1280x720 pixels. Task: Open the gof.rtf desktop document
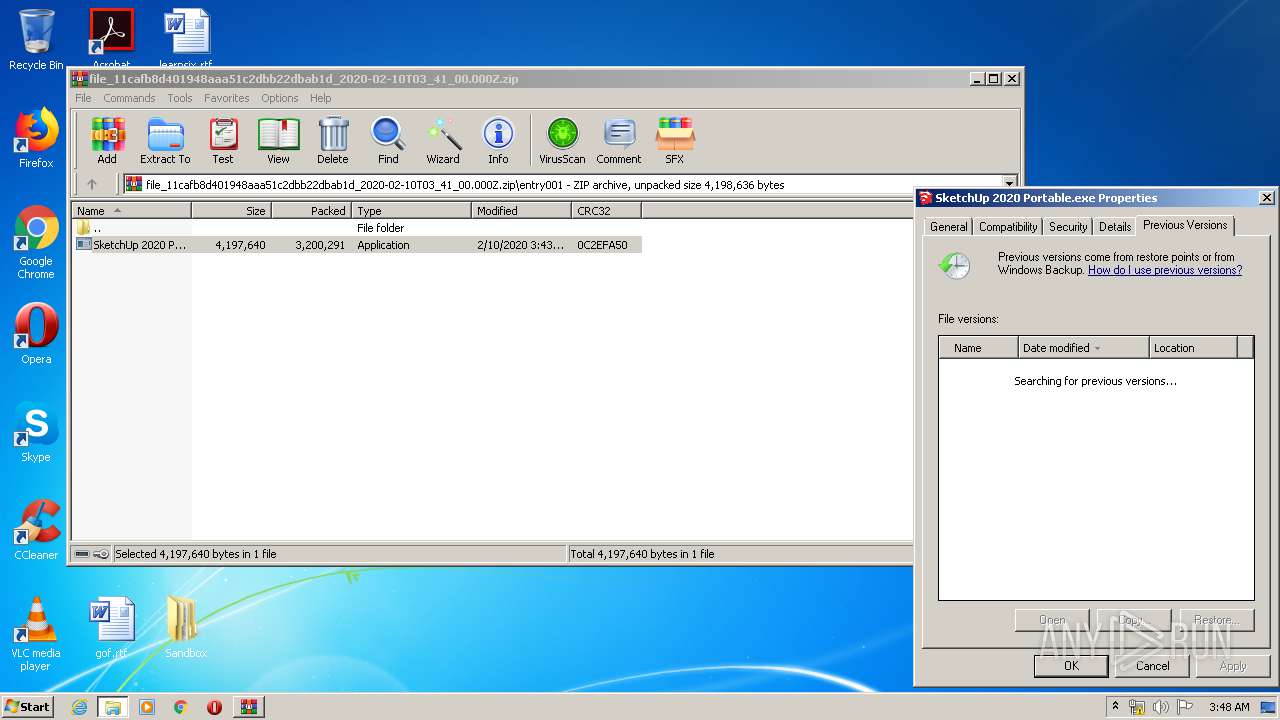[111, 628]
